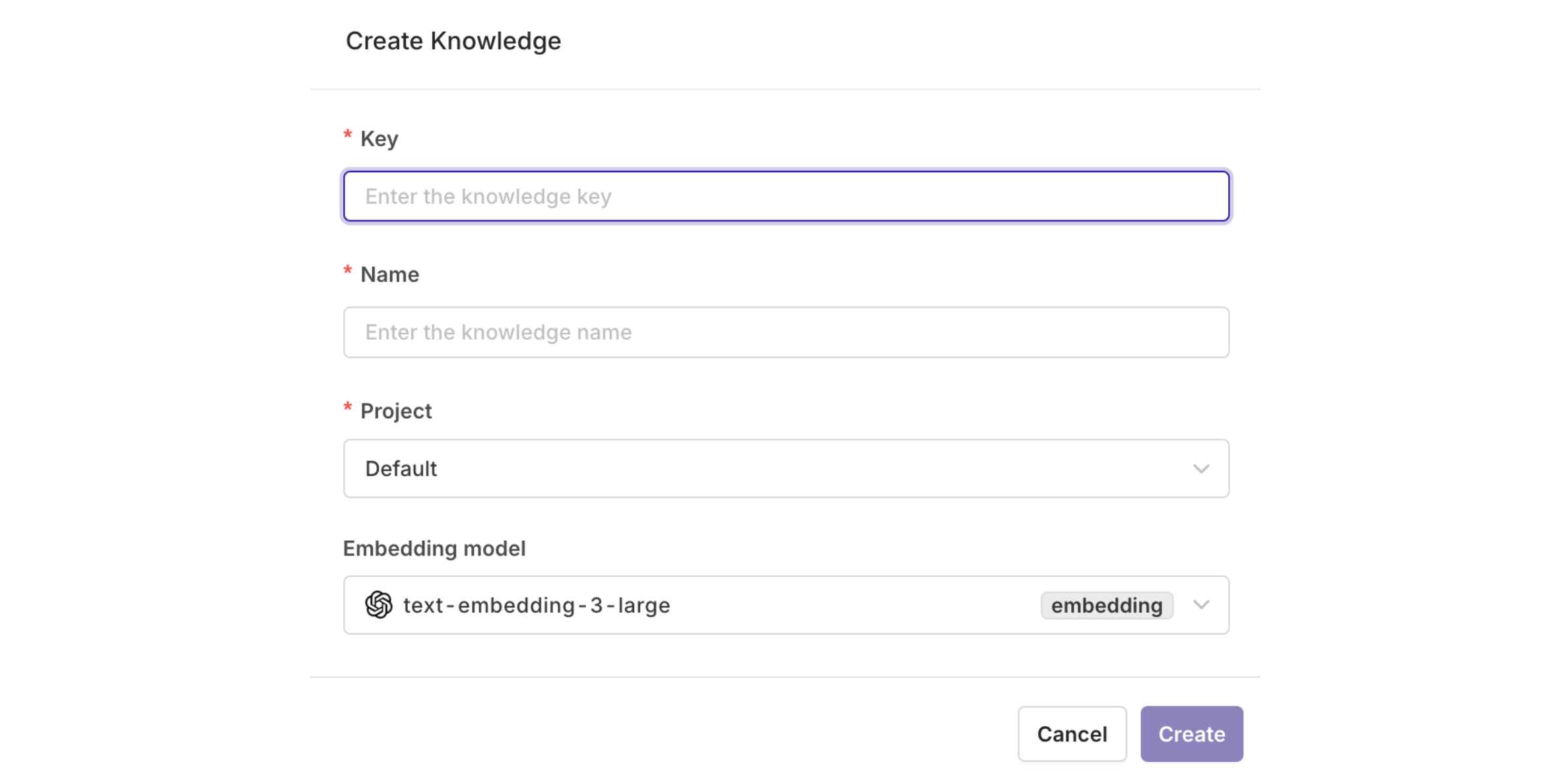
Task: Click the OpenAI logo icon in Embedding model
Action: (x=379, y=605)
